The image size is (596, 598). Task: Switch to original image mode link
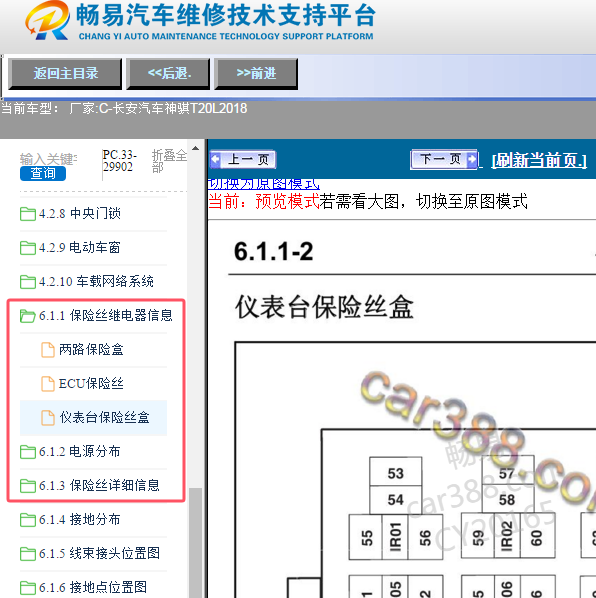pos(264,184)
